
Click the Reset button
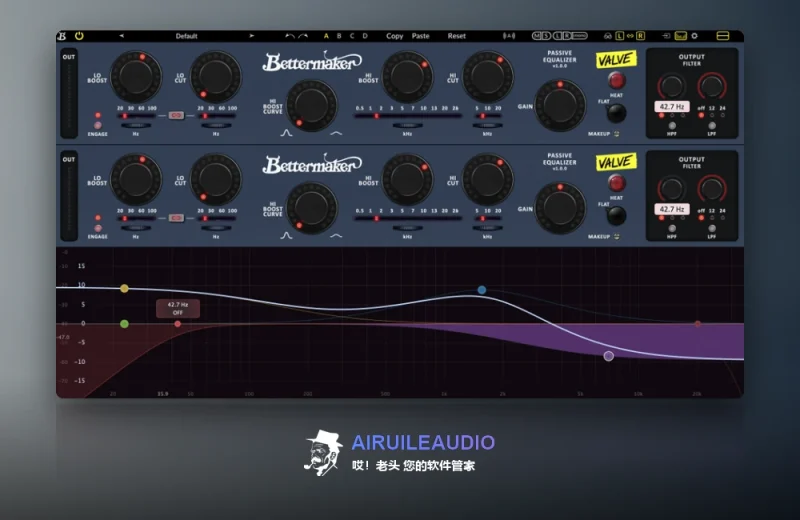point(457,36)
